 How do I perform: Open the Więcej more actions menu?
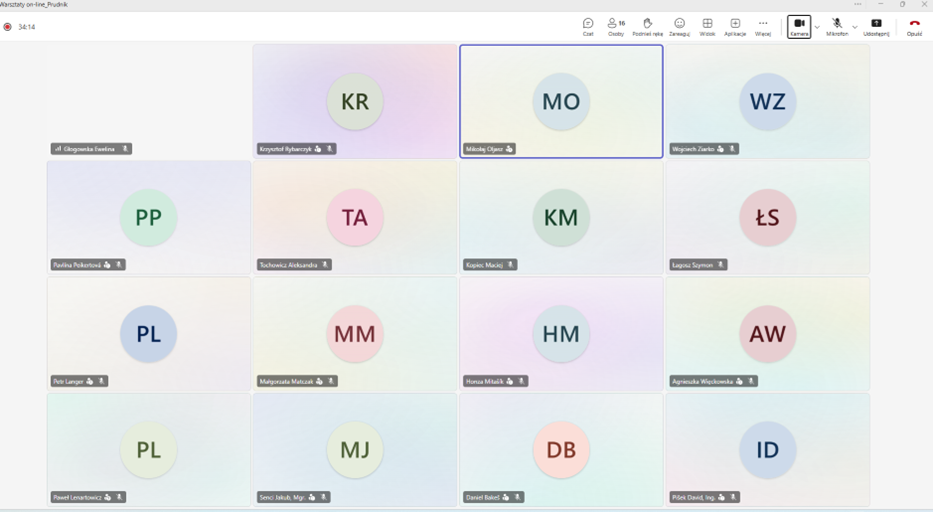[763, 26]
